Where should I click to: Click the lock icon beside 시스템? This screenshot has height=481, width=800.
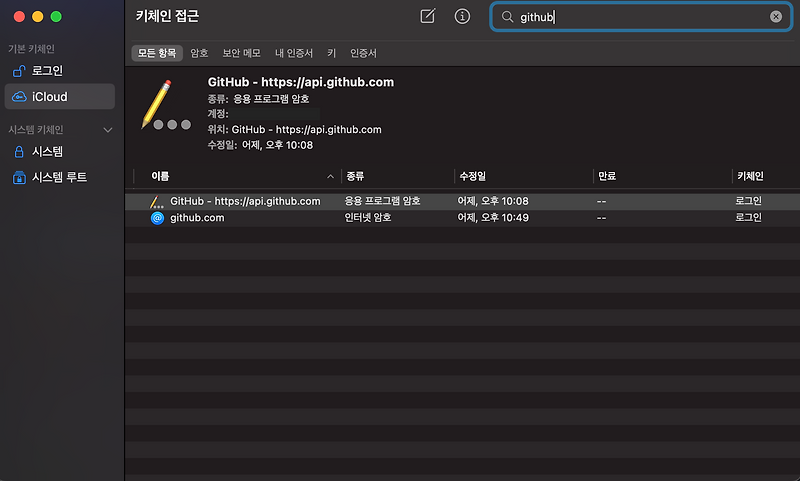pos(19,152)
